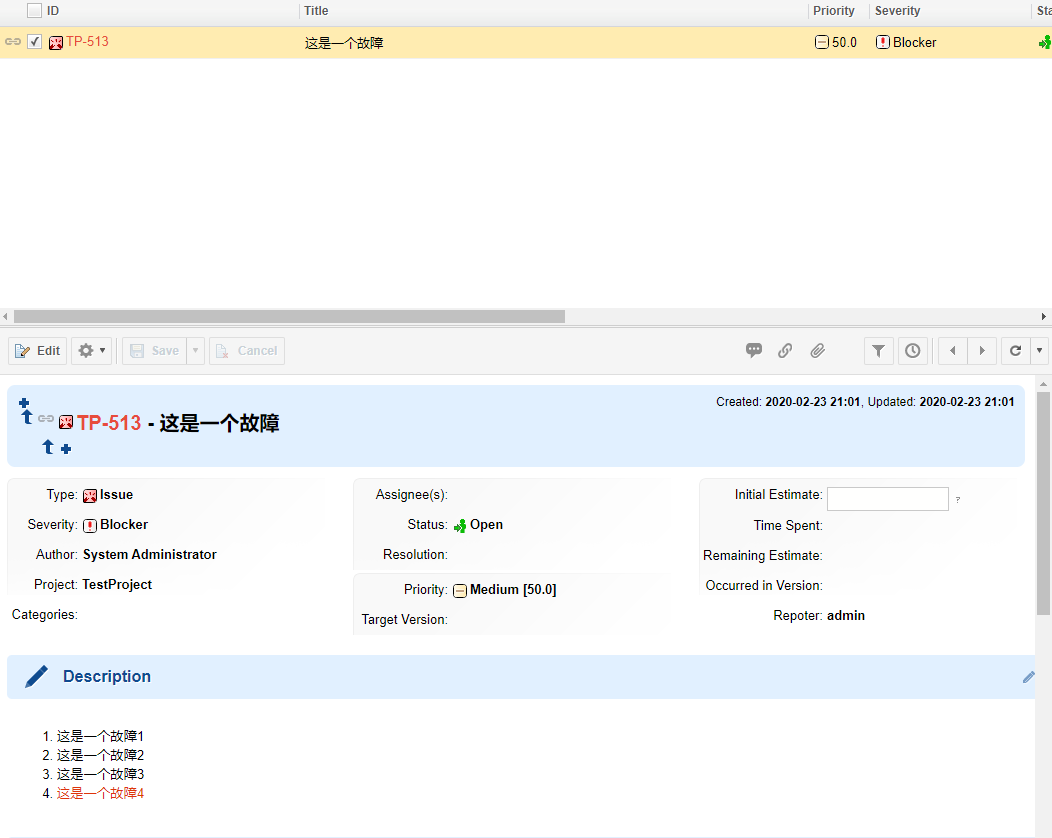
Task: Open TP-513 link in the table
Action: pos(87,42)
